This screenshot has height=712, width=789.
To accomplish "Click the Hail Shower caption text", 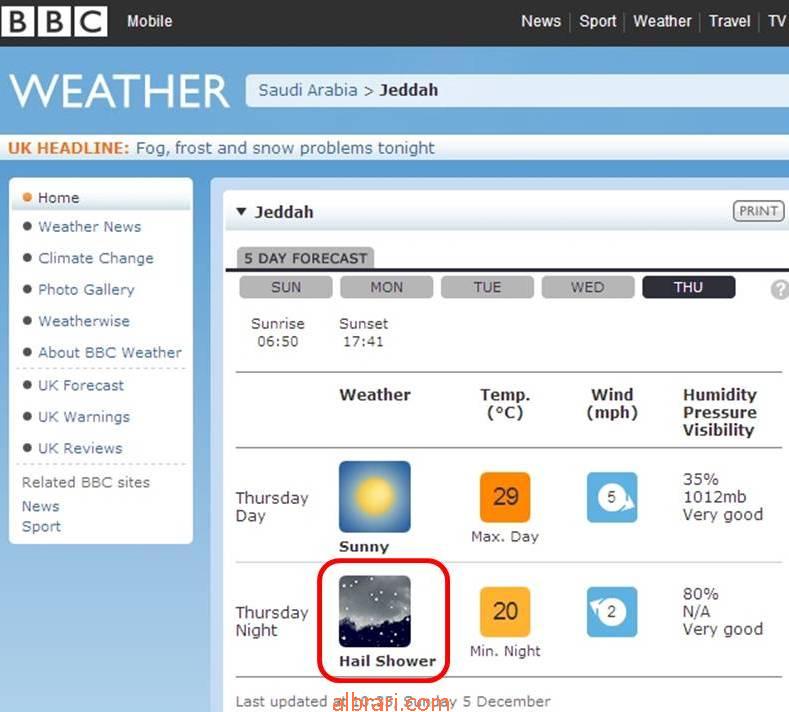I will coord(387,661).
